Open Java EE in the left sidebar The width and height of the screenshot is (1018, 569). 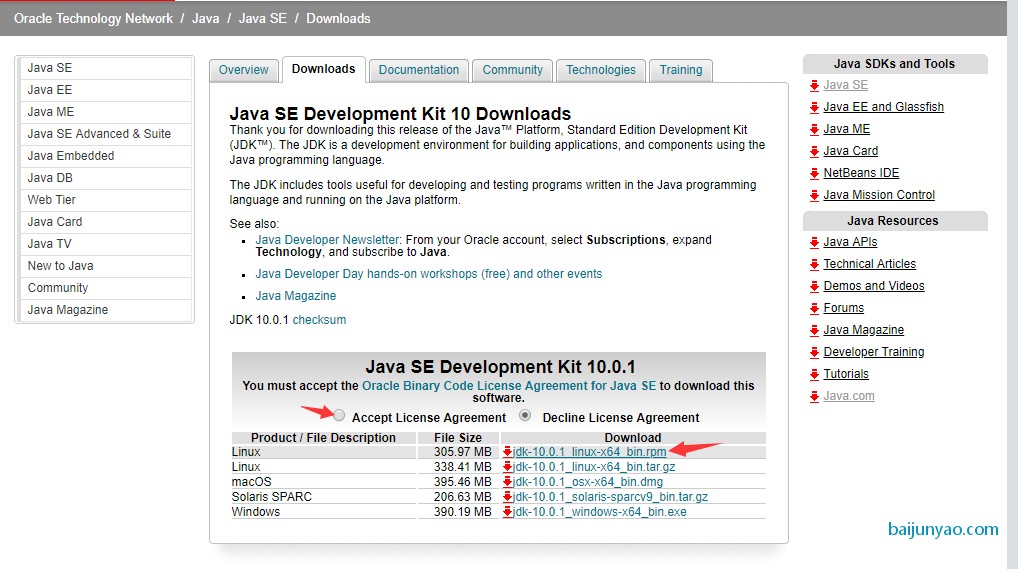[x=105, y=90]
